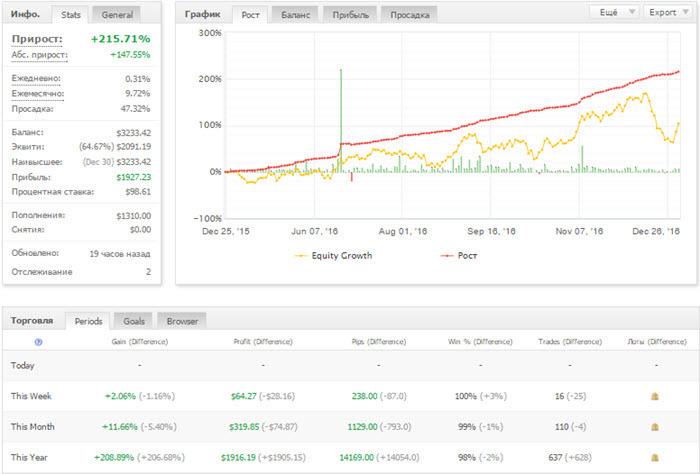
Task: Click the Прирост label link
Action: coord(37,39)
